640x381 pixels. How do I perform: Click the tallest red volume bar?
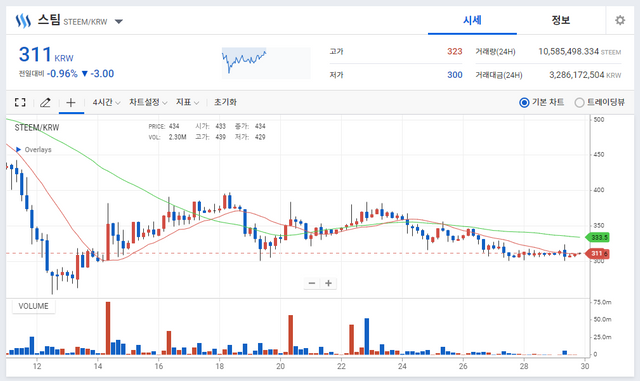coord(108,328)
